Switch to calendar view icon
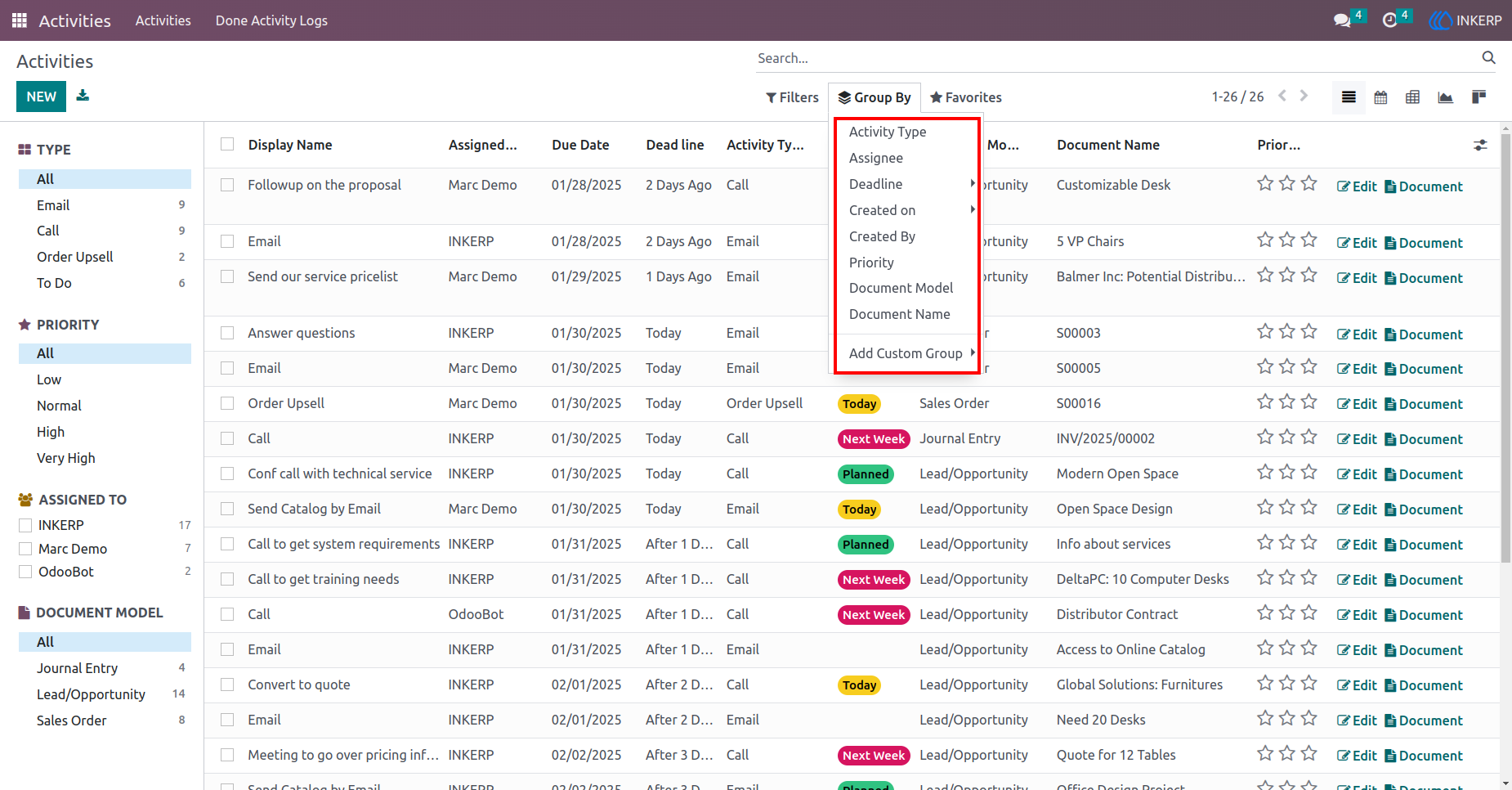The height and width of the screenshot is (790, 1512). point(1380,97)
